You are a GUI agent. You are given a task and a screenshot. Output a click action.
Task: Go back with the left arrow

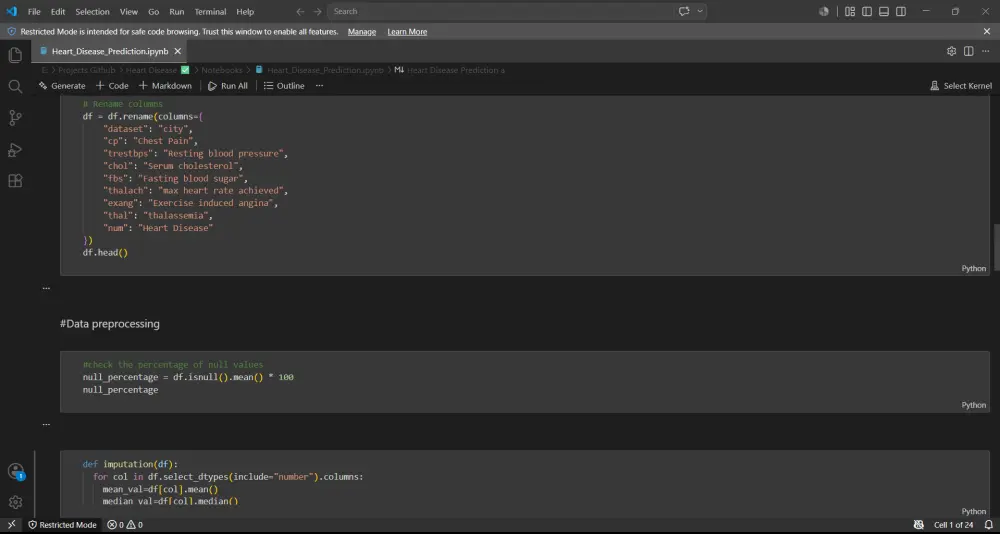click(300, 11)
